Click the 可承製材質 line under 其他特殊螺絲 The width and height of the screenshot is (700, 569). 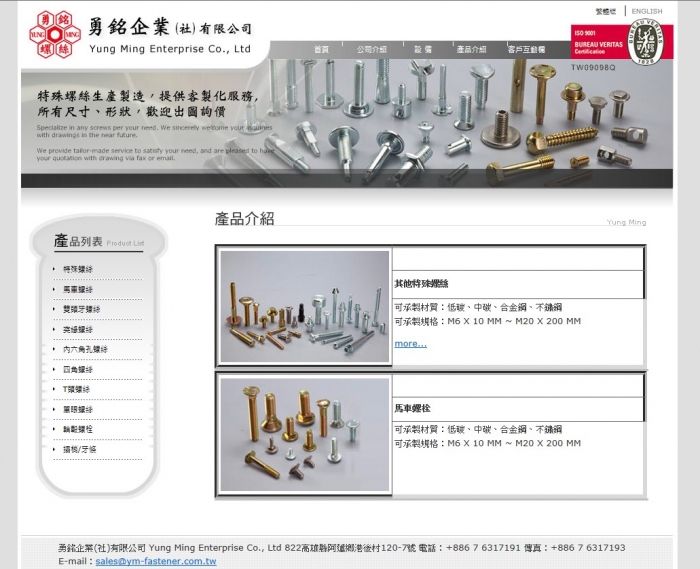pyautogui.click(x=478, y=307)
